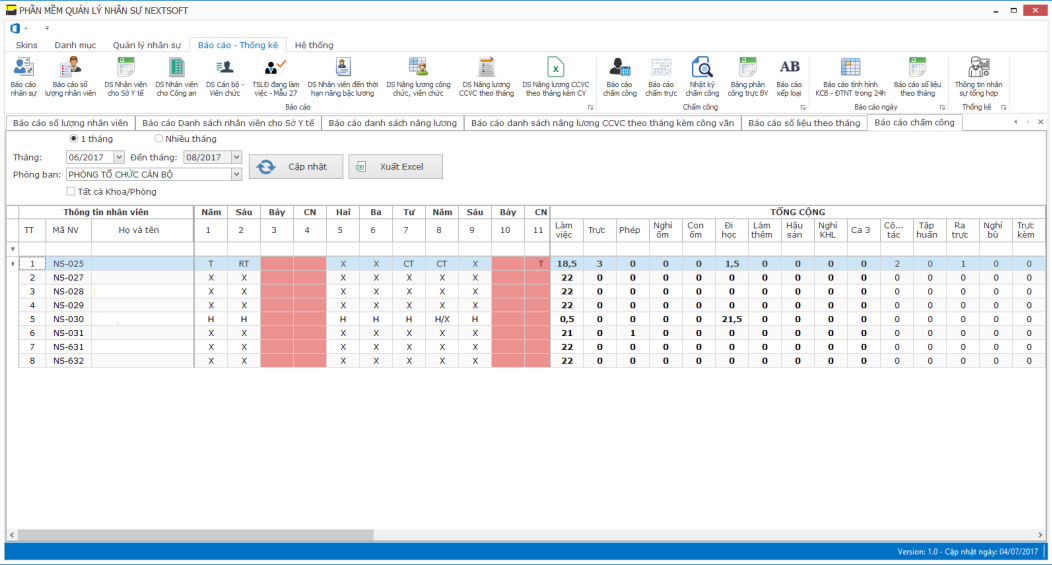
Task: Open the Báo cáo số liệu theo tháng tab
Action: [x=806, y=123]
